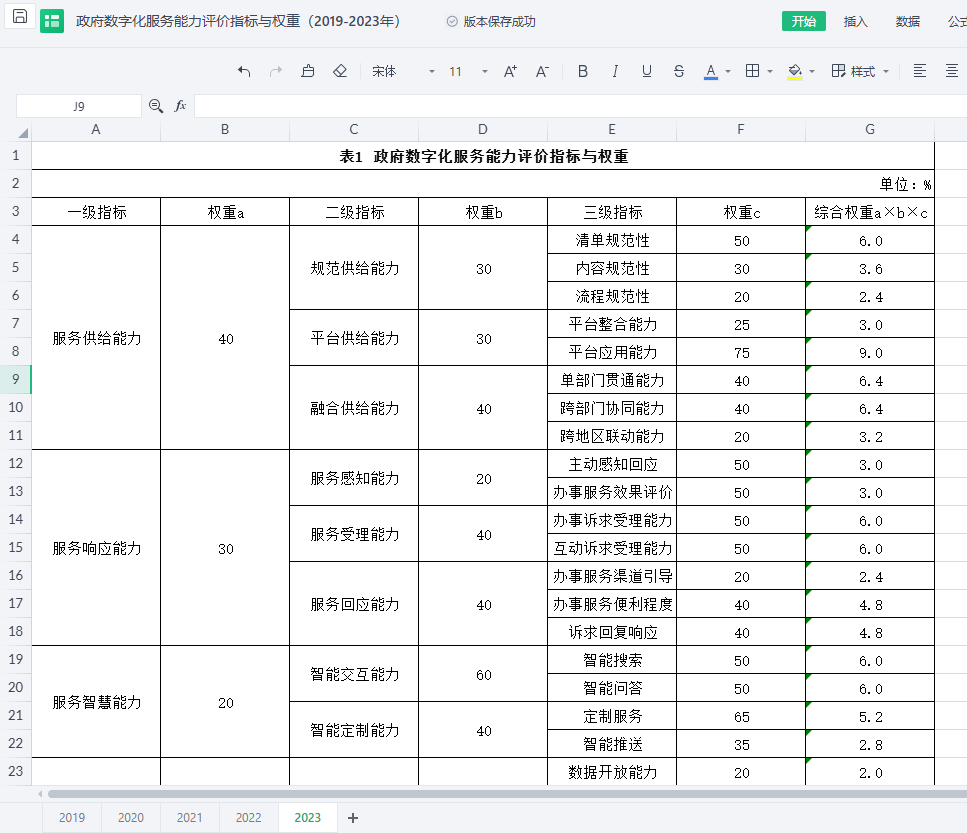Add a new sheet with plus button

click(x=352, y=817)
